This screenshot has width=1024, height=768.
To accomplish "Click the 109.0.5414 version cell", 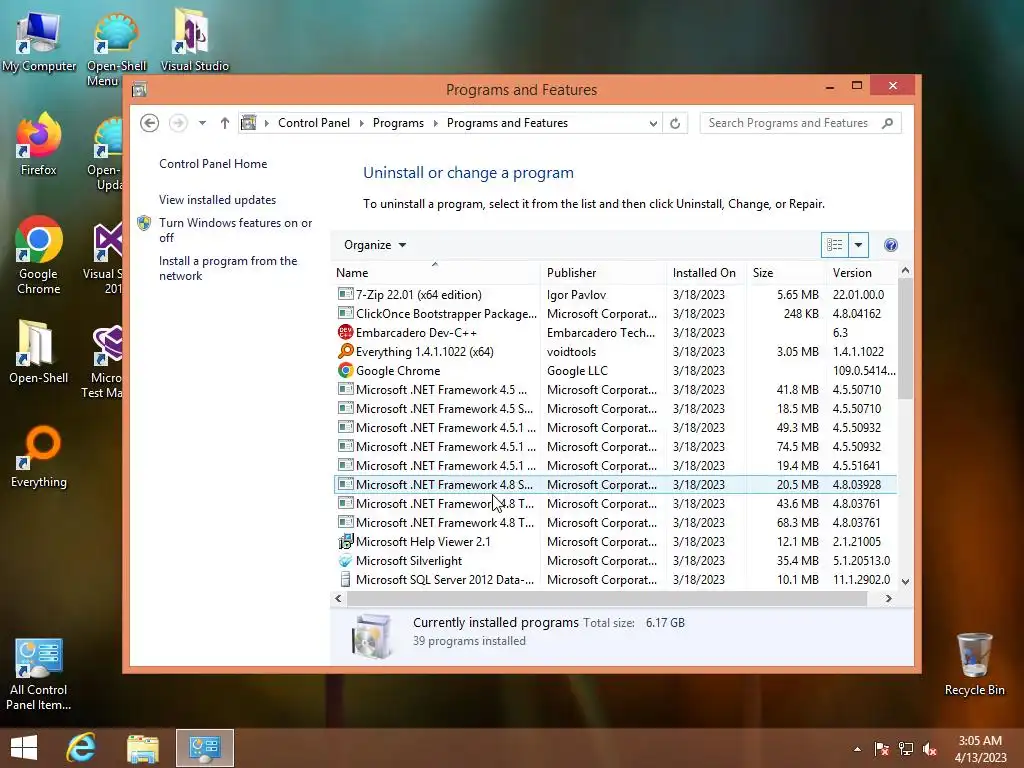I will (x=864, y=370).
